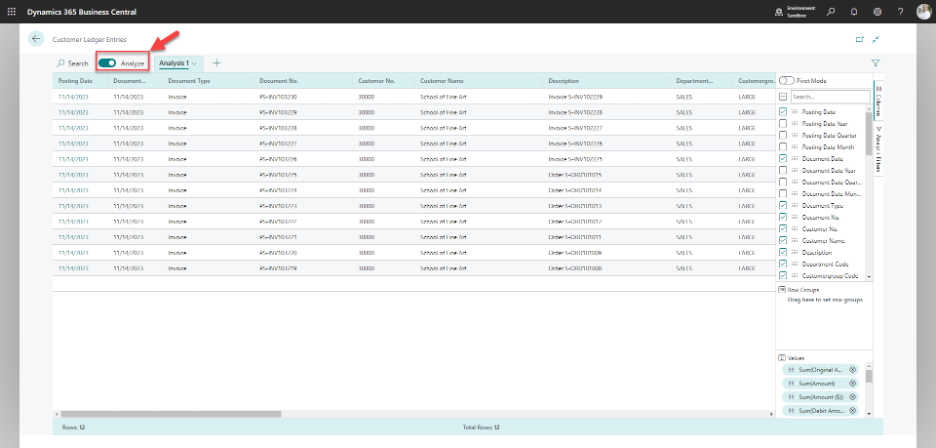Uncheck the Posting Date column checkbox
Screen dimensions: 936x448
[783, 112]
